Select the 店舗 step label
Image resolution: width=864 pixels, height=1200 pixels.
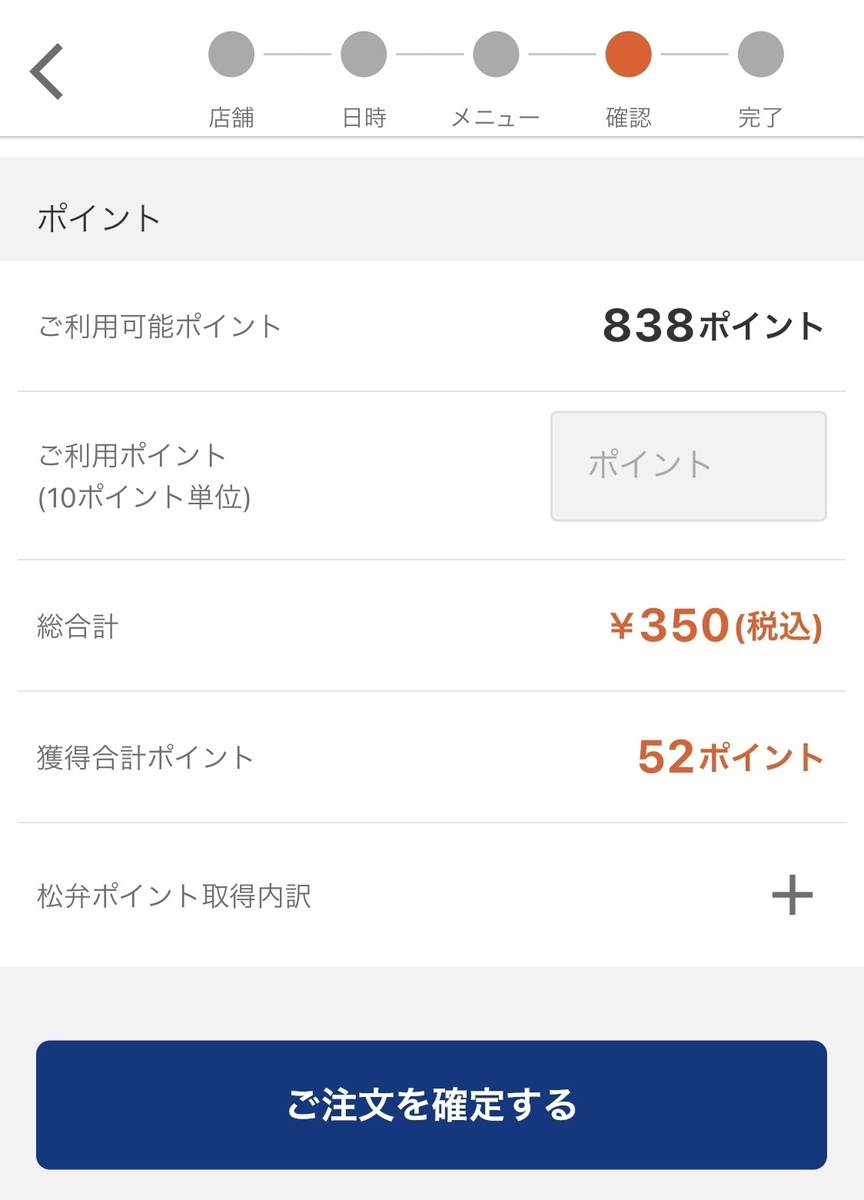point(231,118)
